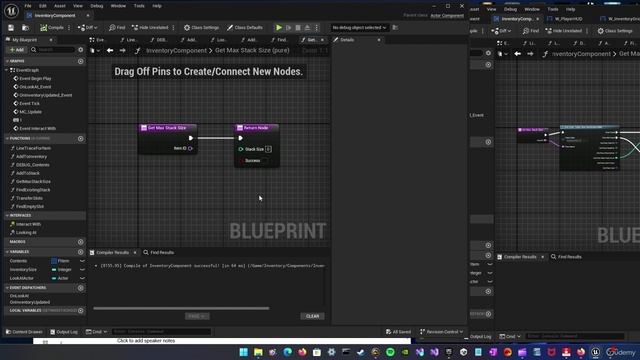Click the Stop play button
Viewport: 640px width, 360px height.
tap(298, 28)
